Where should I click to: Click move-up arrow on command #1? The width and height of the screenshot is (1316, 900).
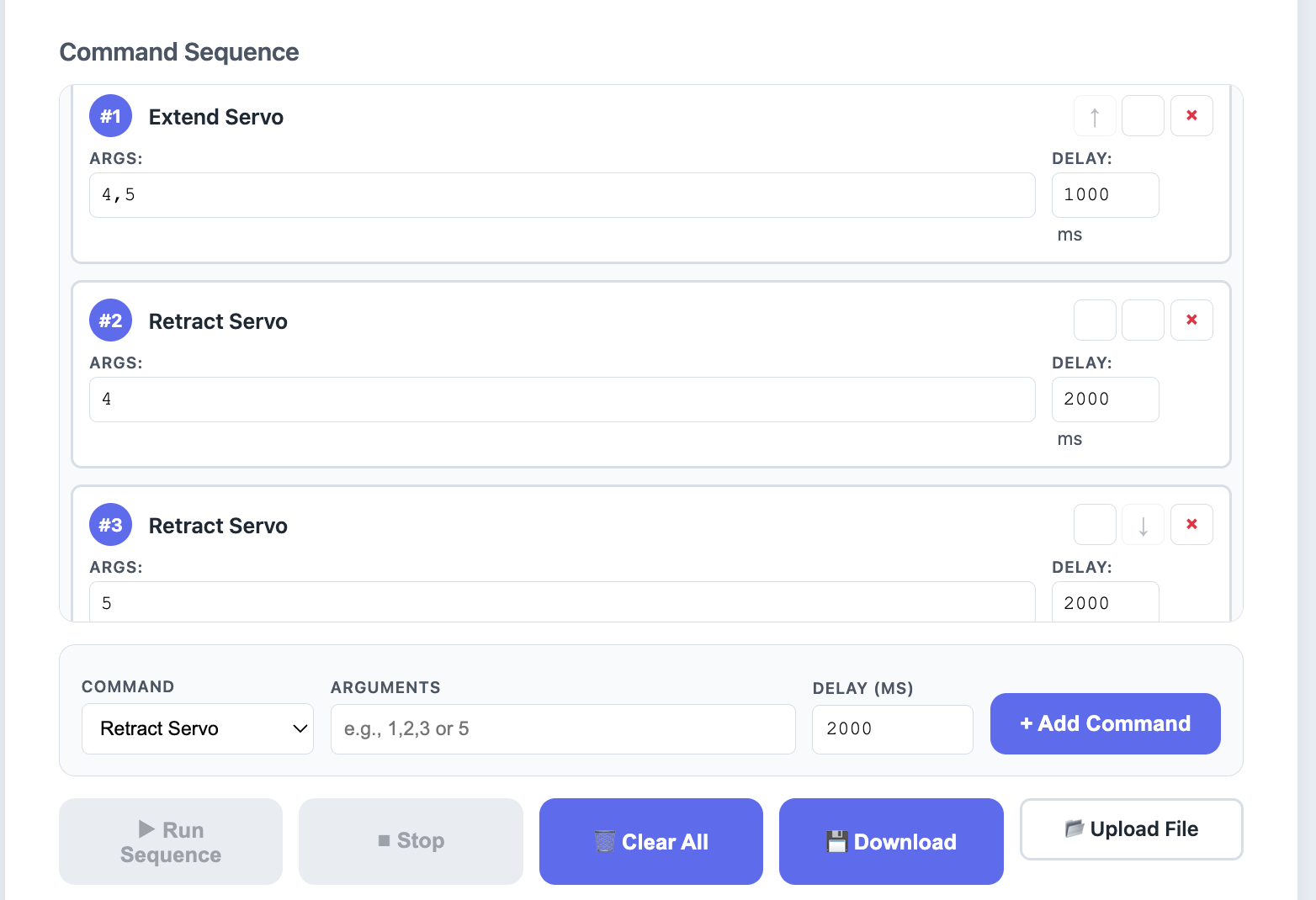[x=1095, y=115]
